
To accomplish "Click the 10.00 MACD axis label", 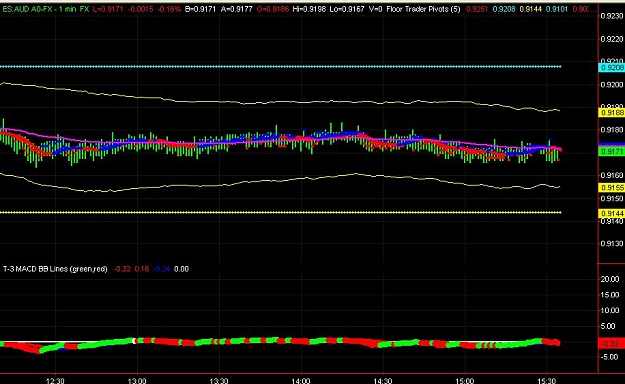I will (610, 310).
